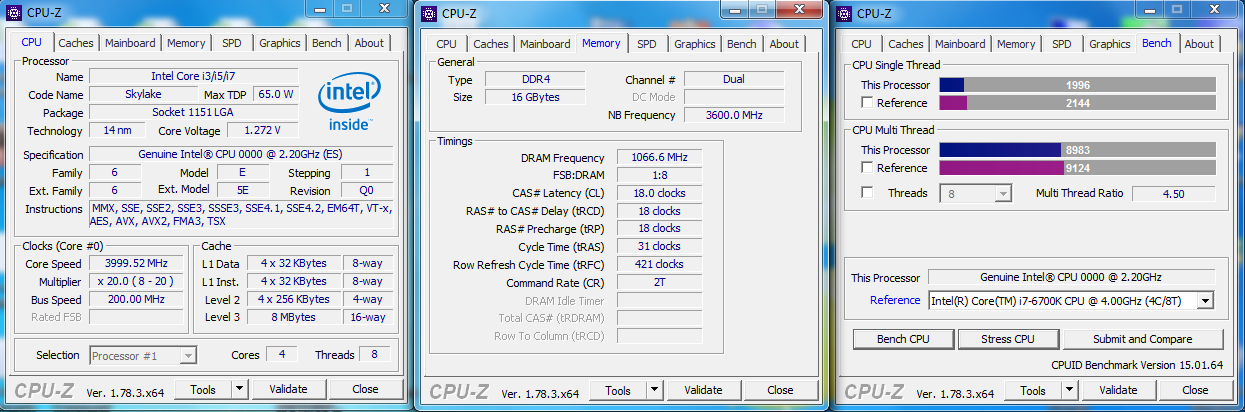Switch to Graphics tab in the left window
This screenshot has width=1245, height=412.
pos(280,43)
